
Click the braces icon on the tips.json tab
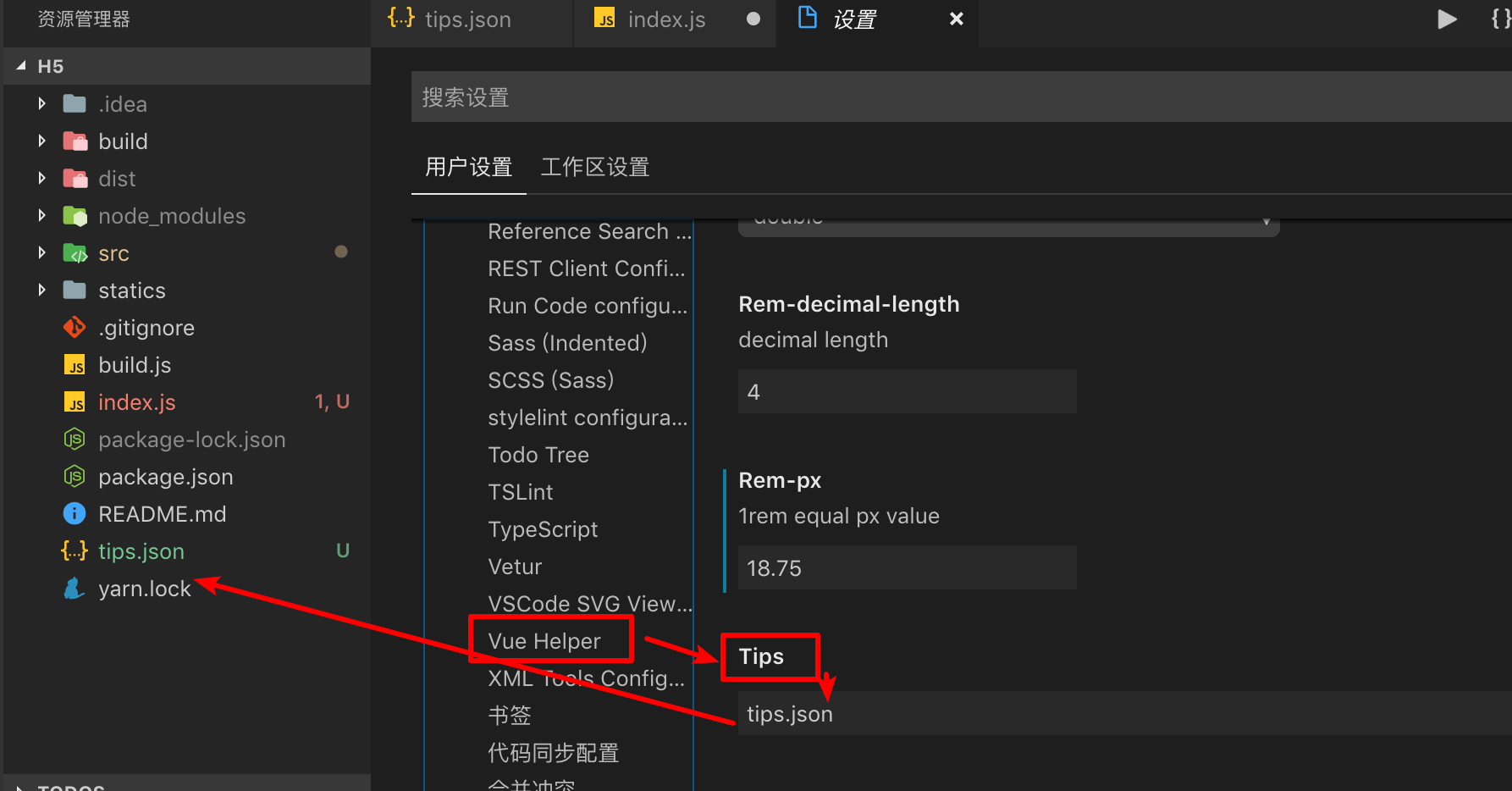[x=400, y=18]
